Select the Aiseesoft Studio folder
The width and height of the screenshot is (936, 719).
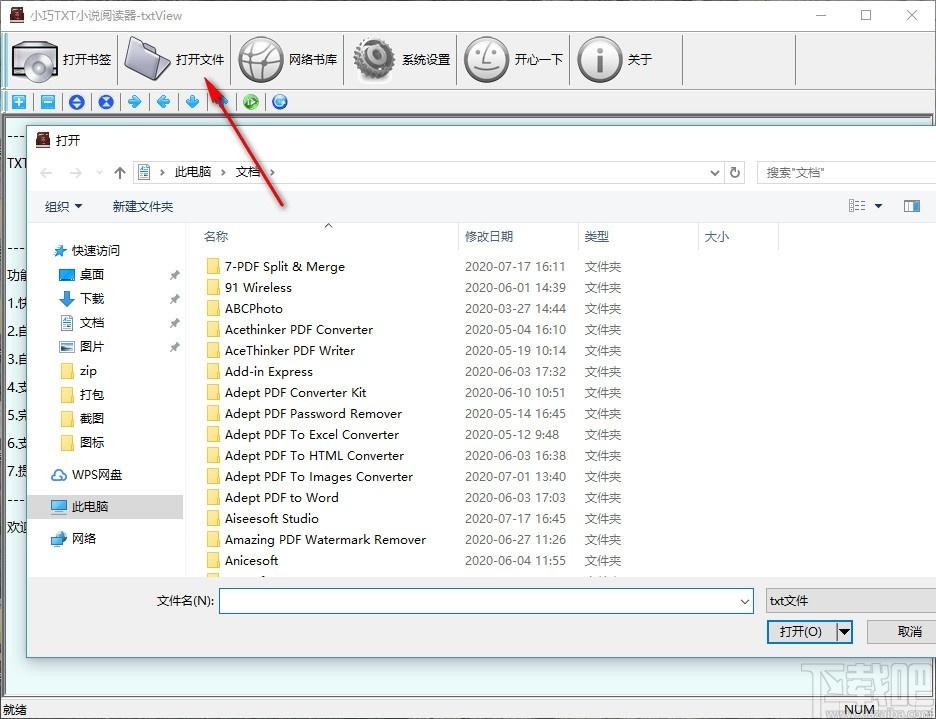click(x=271, y=518)
